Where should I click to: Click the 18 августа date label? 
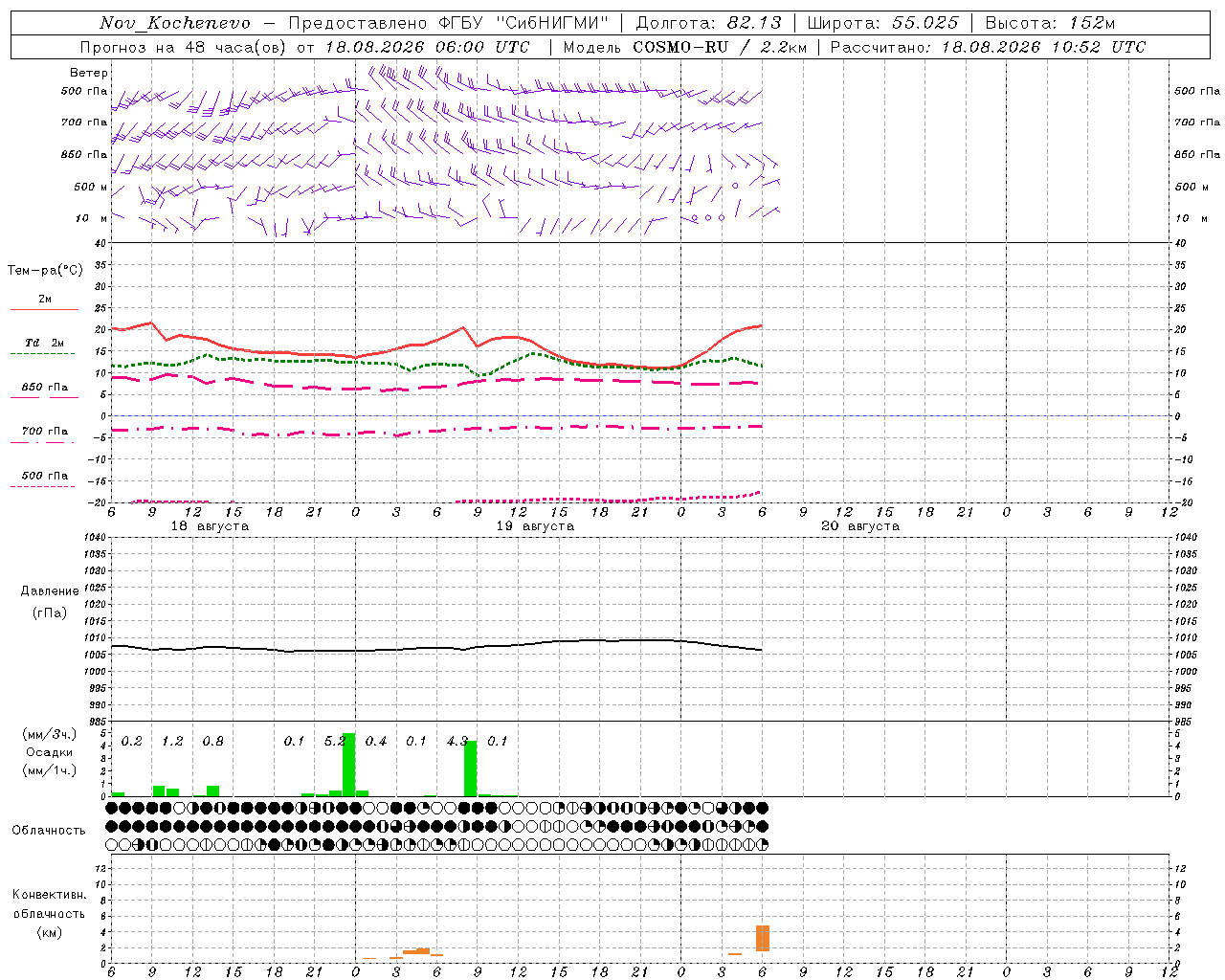point(210,526)
